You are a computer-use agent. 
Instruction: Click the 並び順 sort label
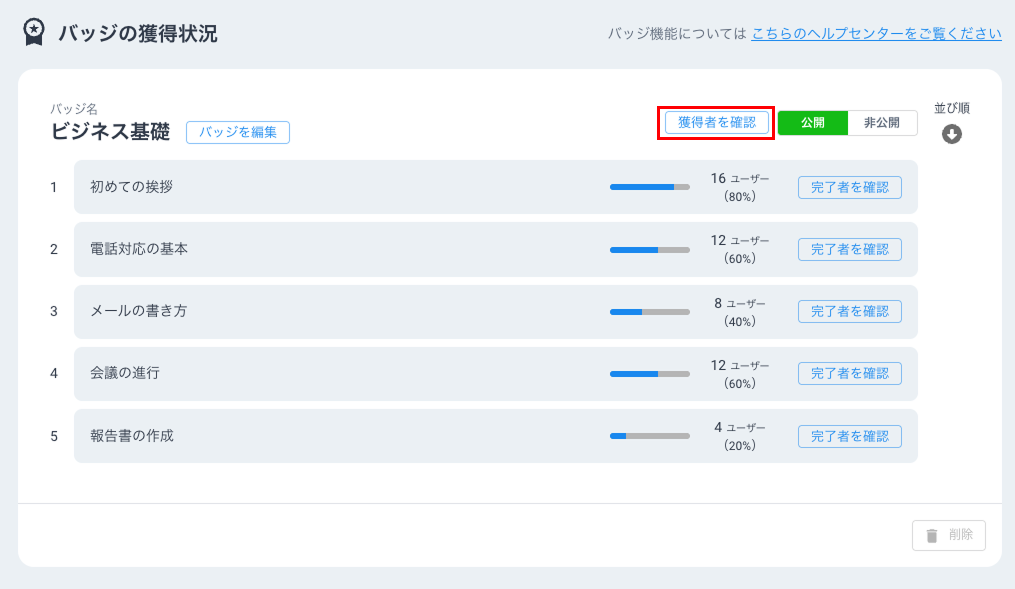pyautogui.click(x=951, y=108)
